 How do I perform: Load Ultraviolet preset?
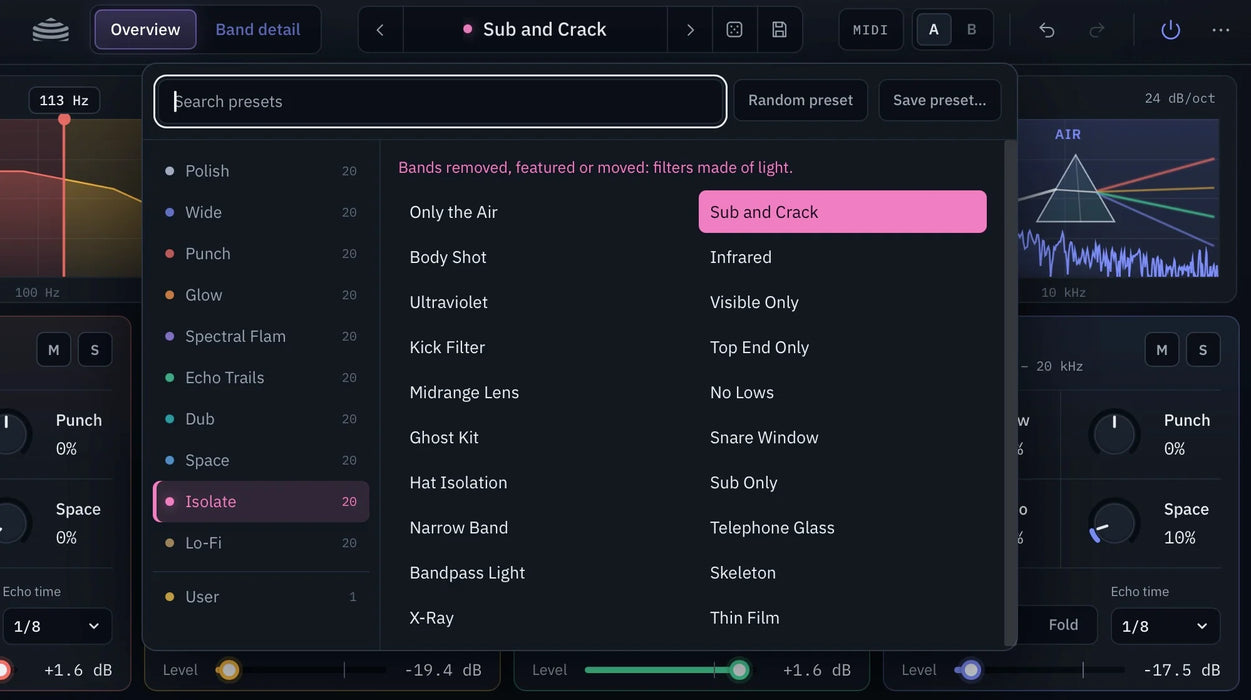click(x=542, y=302)
